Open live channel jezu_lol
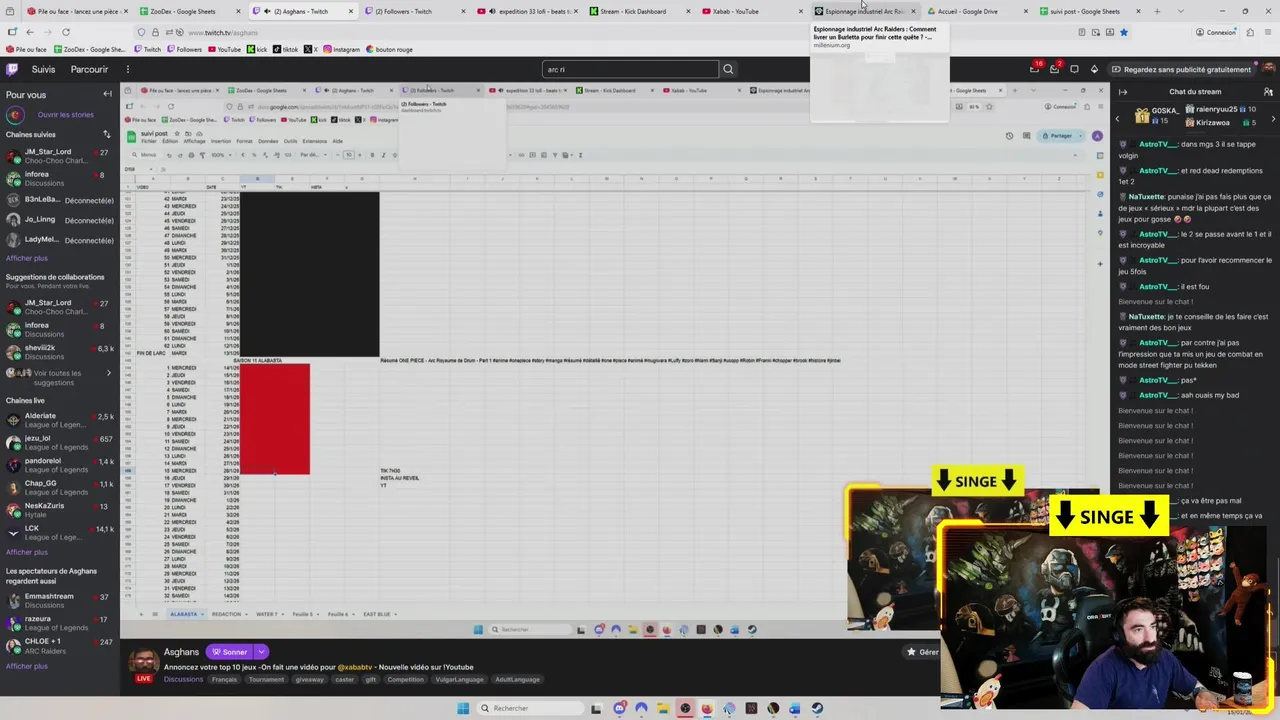 [x=60, y=442]
